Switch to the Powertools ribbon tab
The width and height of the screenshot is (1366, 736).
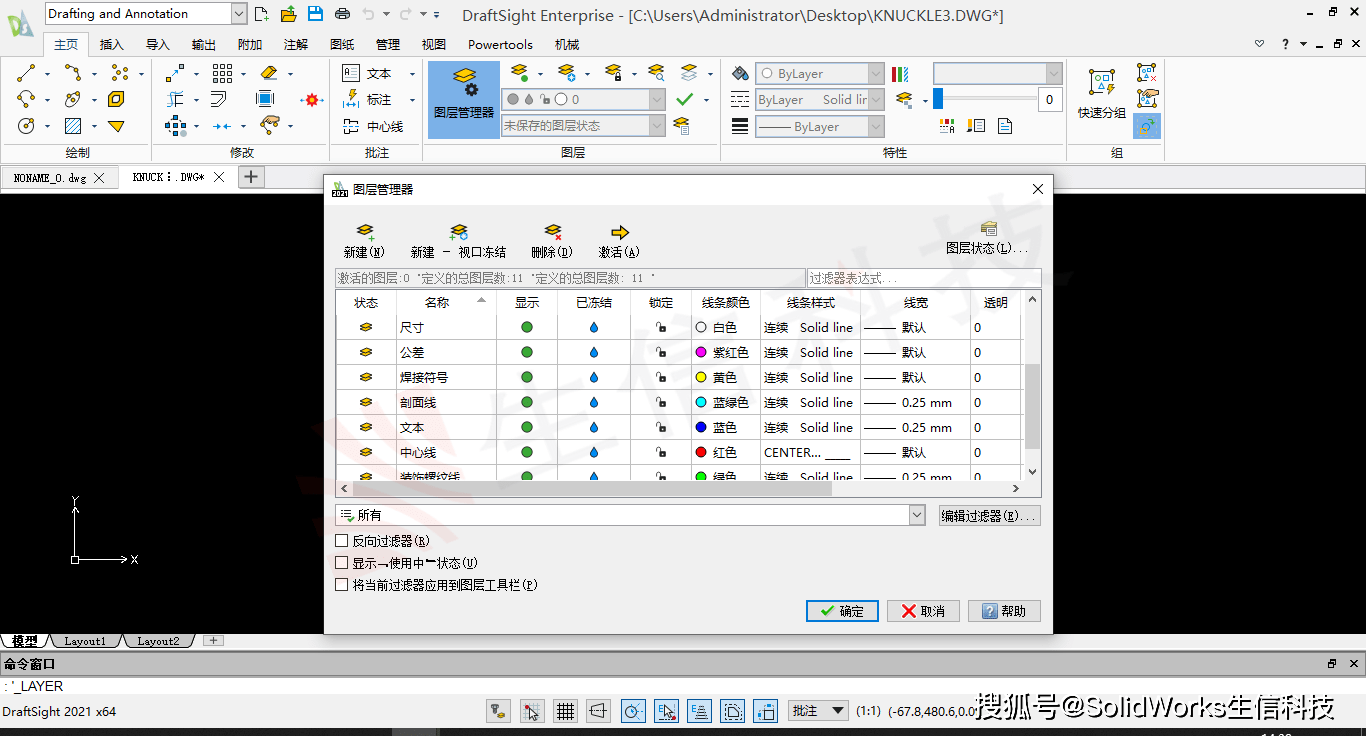click(499, 44)
